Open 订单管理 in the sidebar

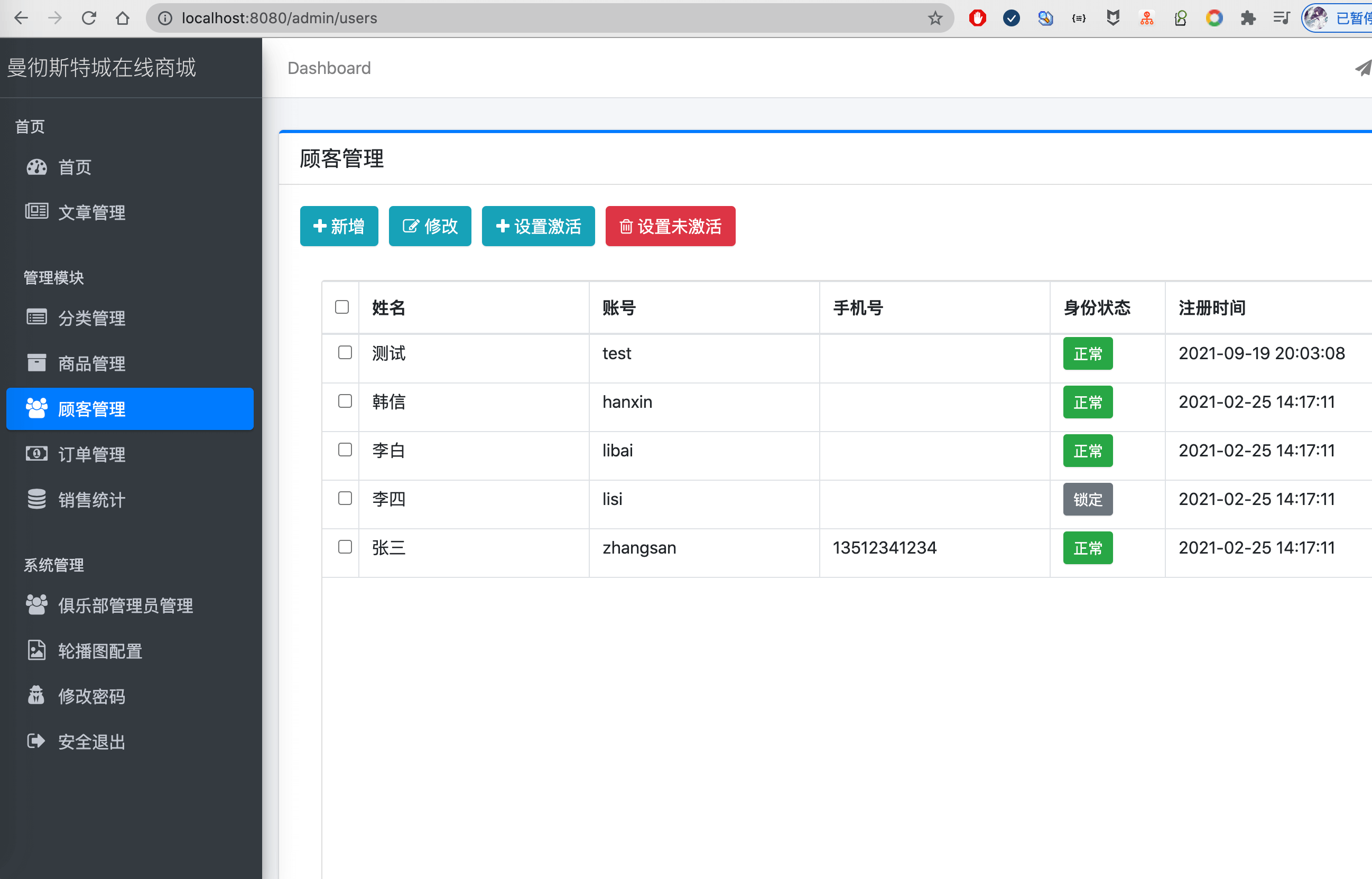(x=130, y=454)
